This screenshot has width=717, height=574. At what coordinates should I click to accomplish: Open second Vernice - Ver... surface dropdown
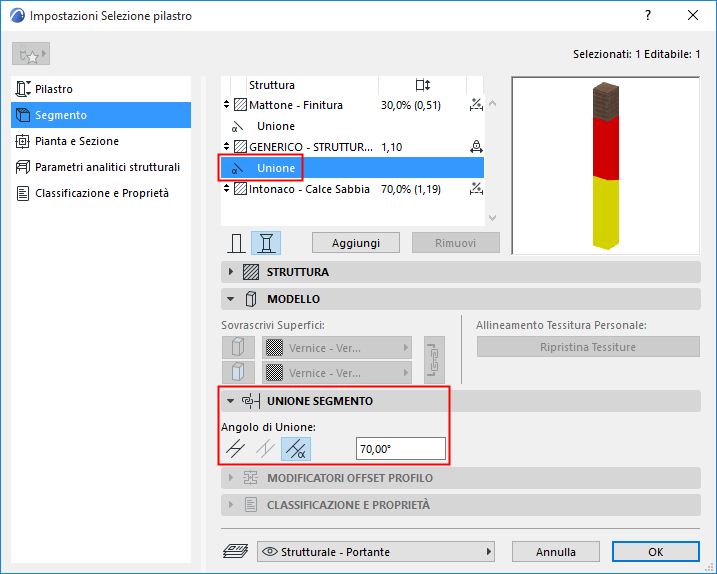[337, 372]
